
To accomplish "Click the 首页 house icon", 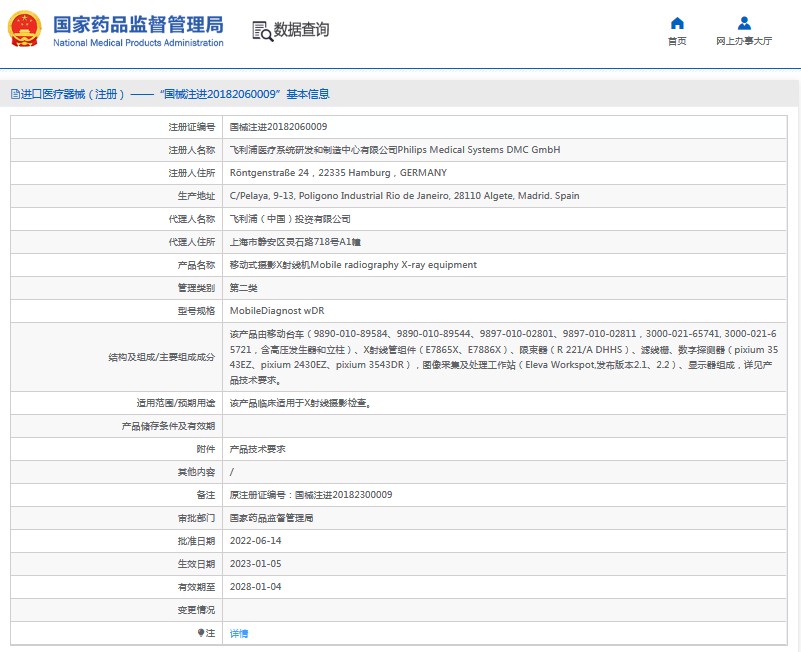I will point(677,23).
